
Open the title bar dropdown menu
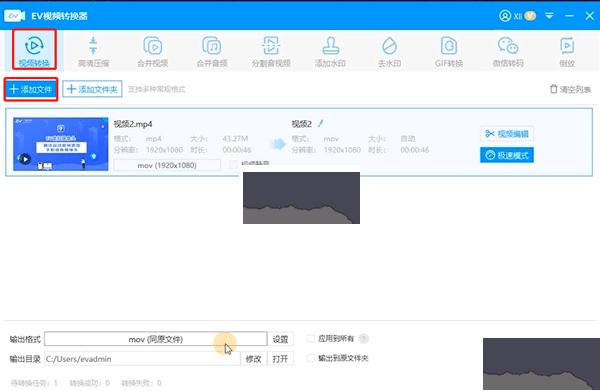[x=549, y=16]
